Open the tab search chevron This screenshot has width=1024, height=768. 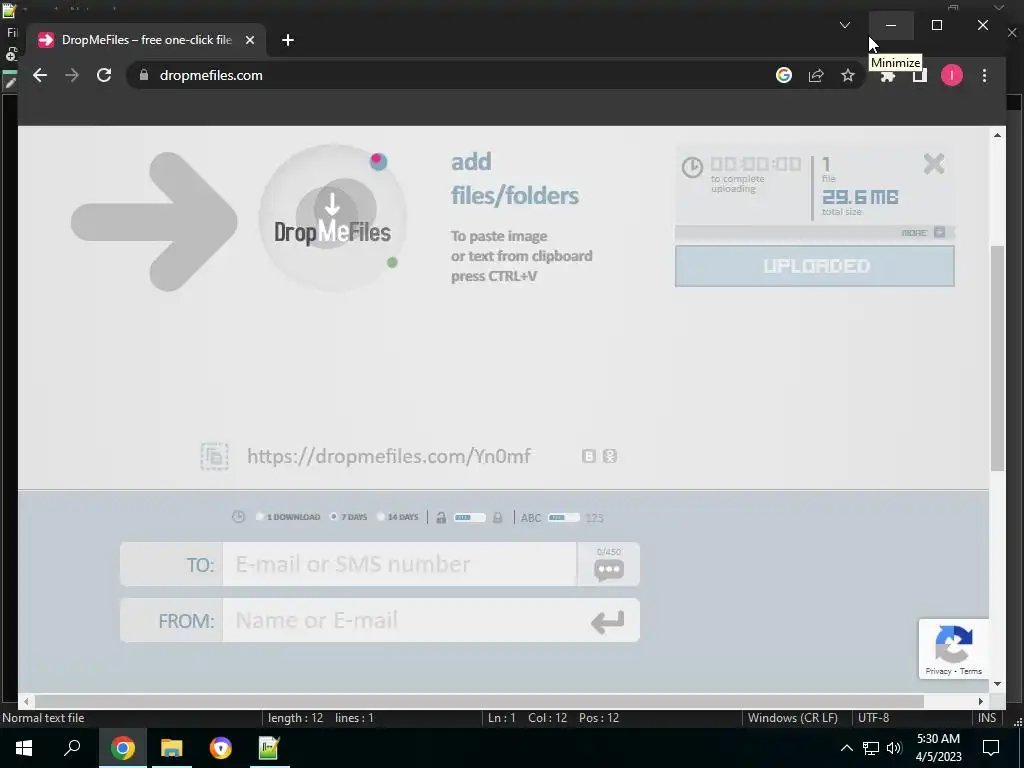844,25
